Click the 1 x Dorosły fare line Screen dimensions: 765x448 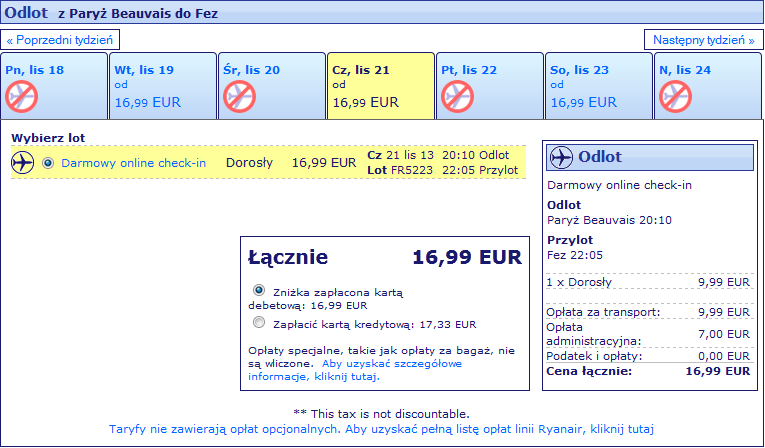click(x=648, y=282)
